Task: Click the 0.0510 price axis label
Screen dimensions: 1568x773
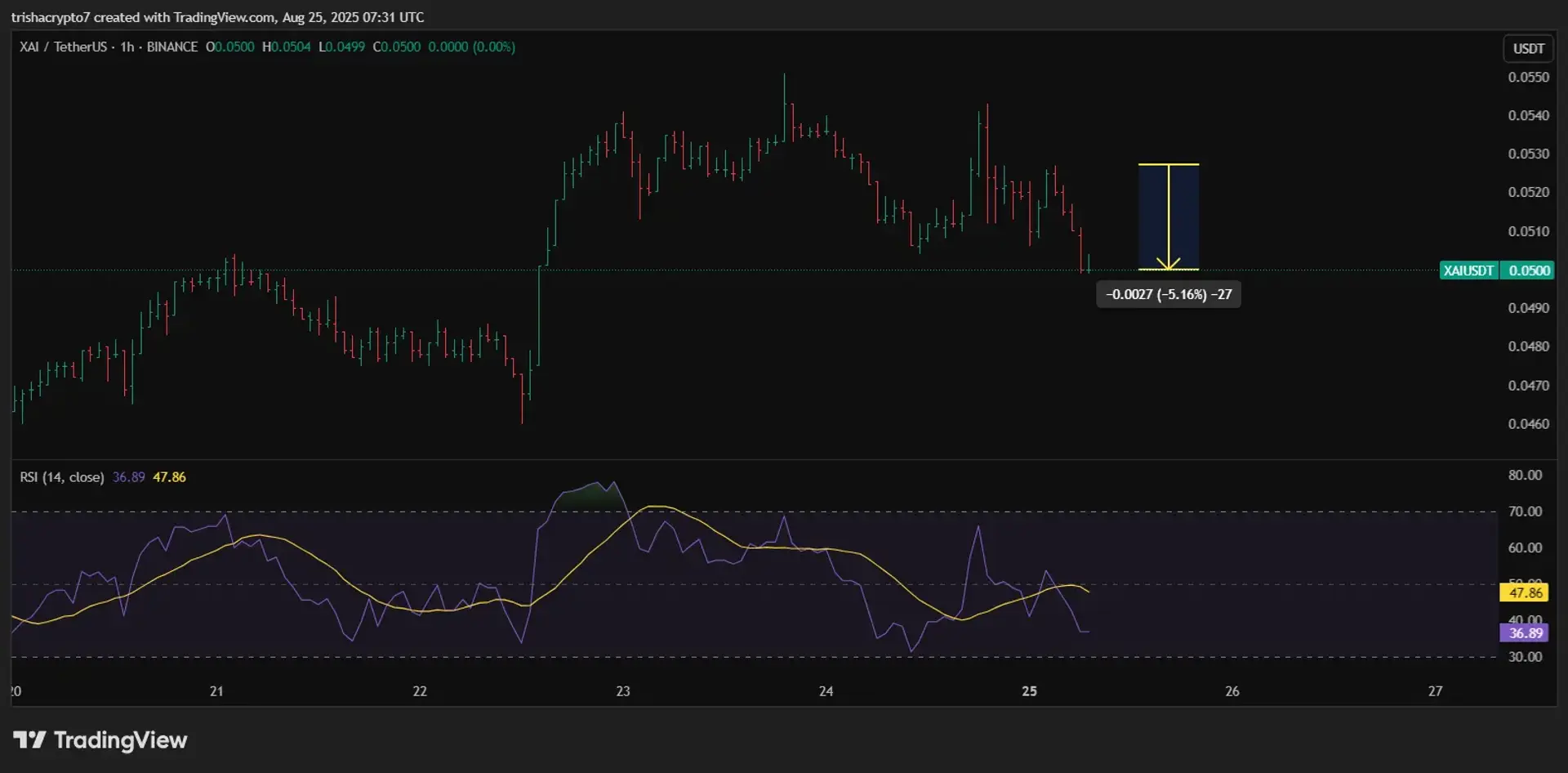Action: click(1528, 231)
